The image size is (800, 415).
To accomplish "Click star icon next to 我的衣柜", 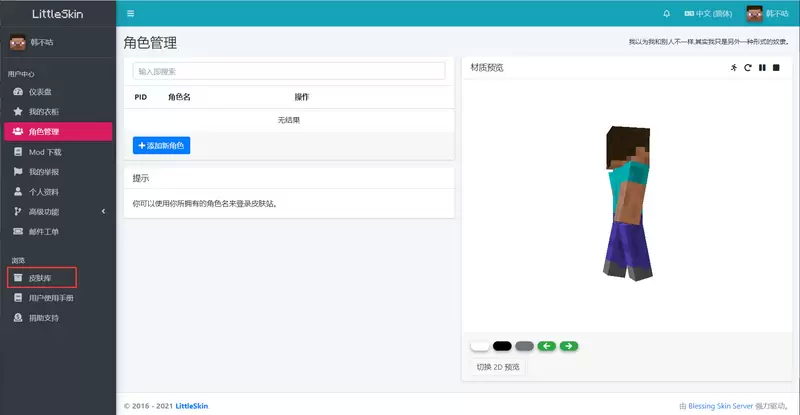I will 18,111.
